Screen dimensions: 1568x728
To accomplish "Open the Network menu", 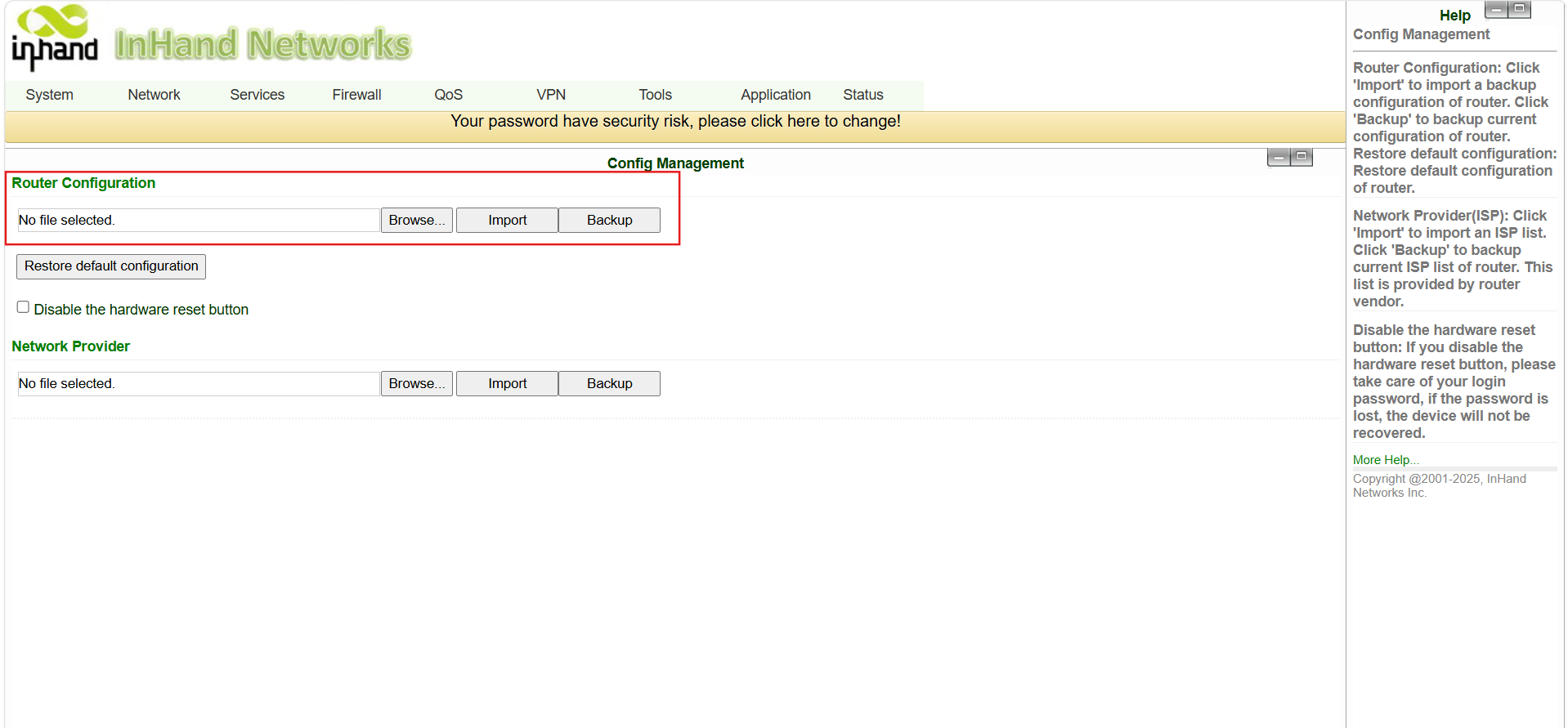I will tap(154, 95).
